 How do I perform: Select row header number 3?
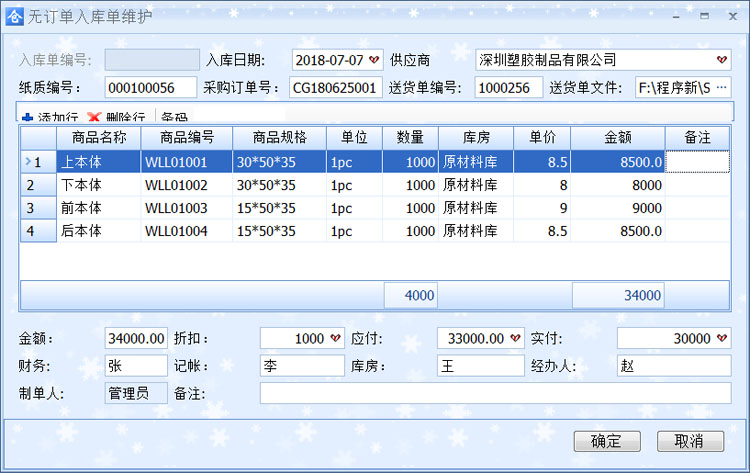click(x=38, y=208)
